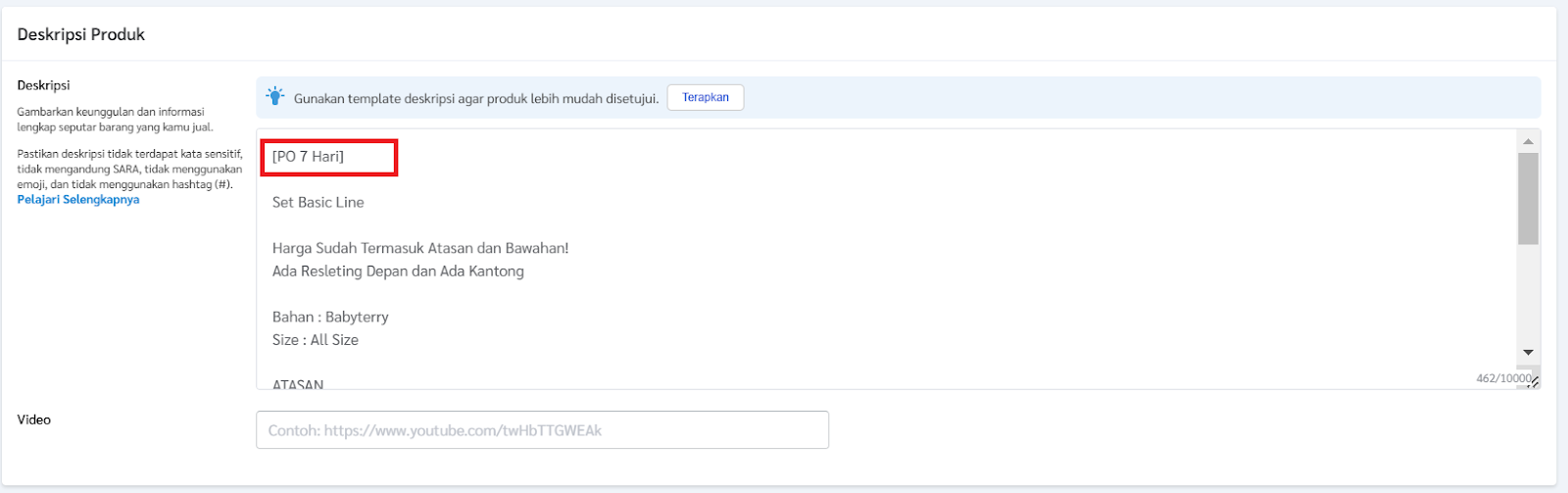Viewport: 1568px width, 493px height.
Task: Click the description scrollbar thumb
Action: coord(1528,198)
